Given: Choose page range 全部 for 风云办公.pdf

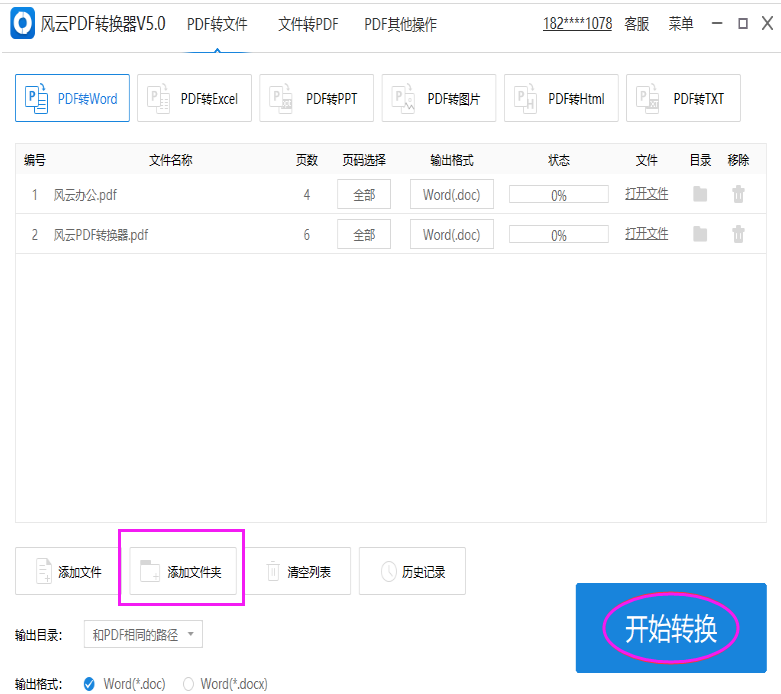Looking at the screenshot, I should tap(364, 194).
